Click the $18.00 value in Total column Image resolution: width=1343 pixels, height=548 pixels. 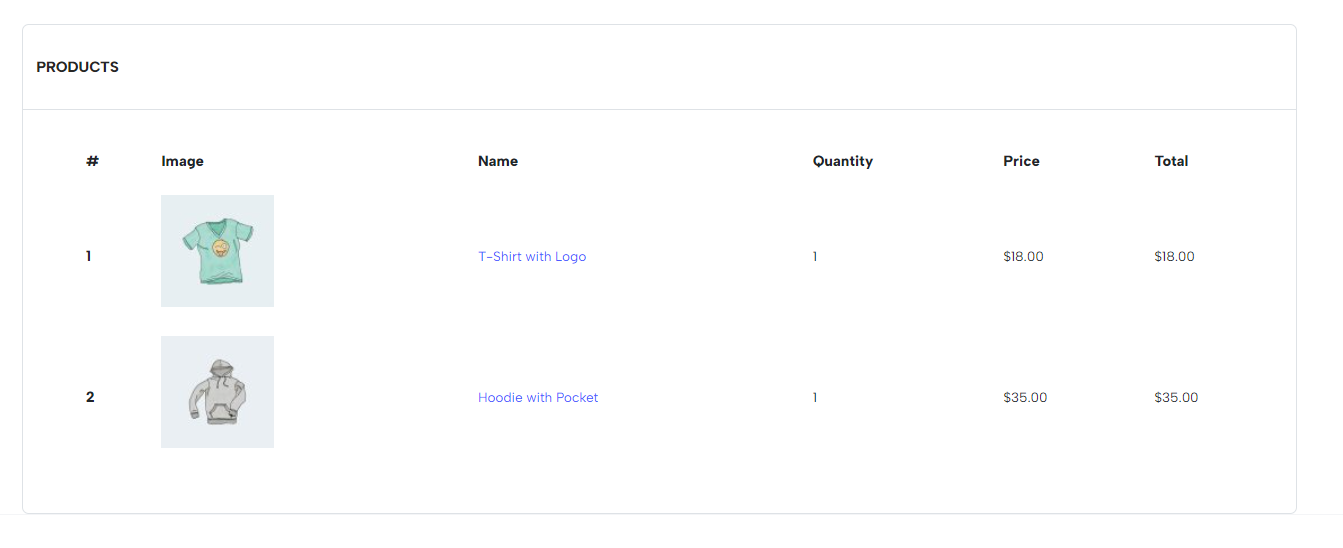[1174, 257]
